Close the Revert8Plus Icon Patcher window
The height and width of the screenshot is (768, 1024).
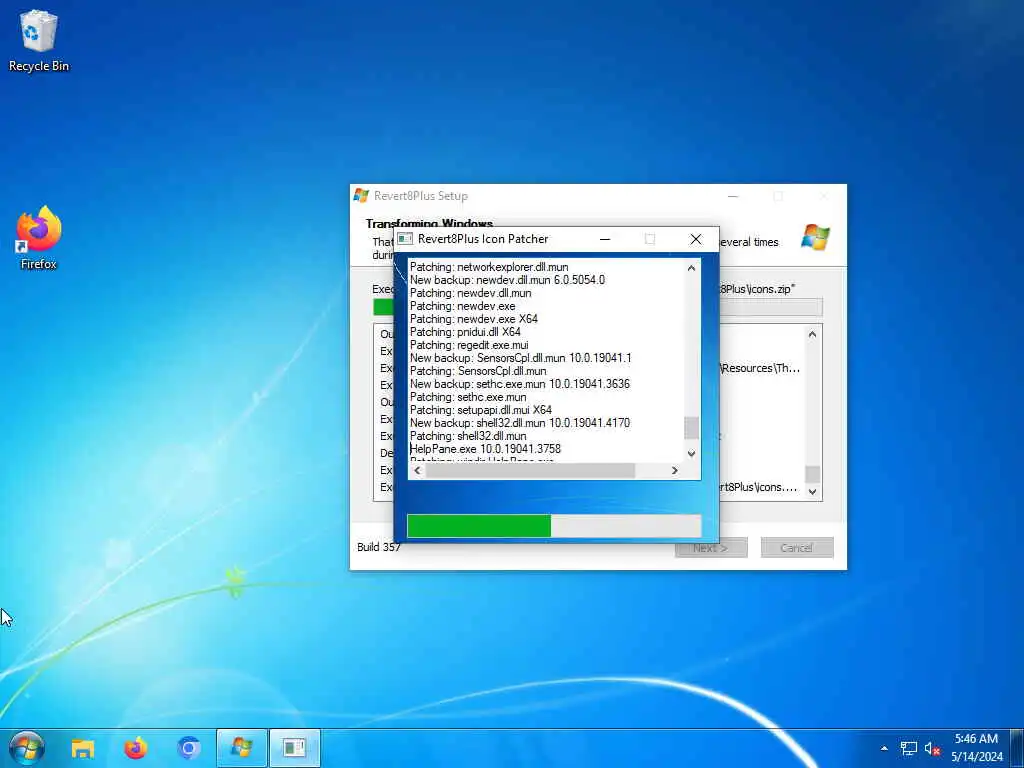[696, 239]
